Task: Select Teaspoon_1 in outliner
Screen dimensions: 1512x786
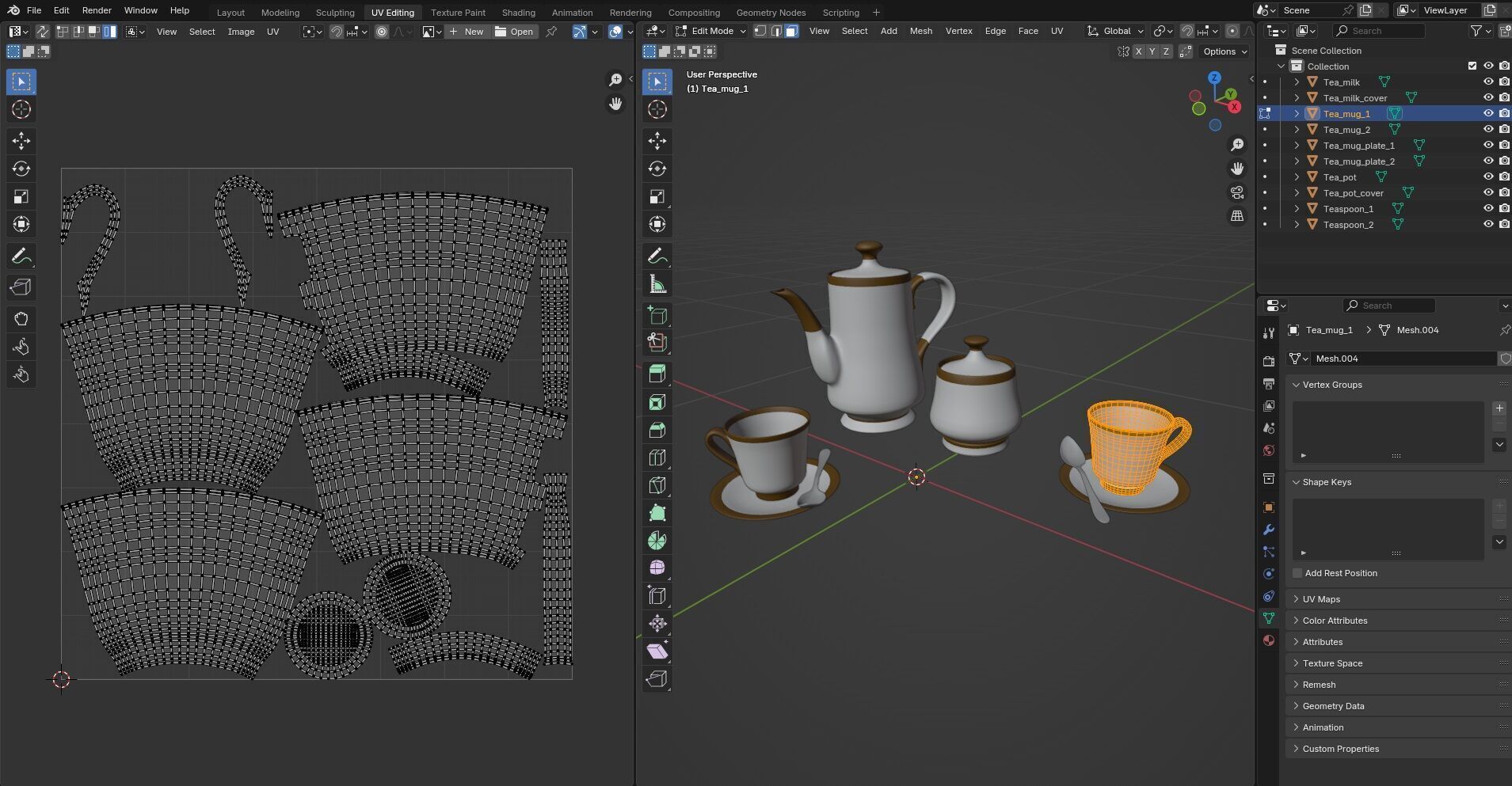Action: 1348,208
